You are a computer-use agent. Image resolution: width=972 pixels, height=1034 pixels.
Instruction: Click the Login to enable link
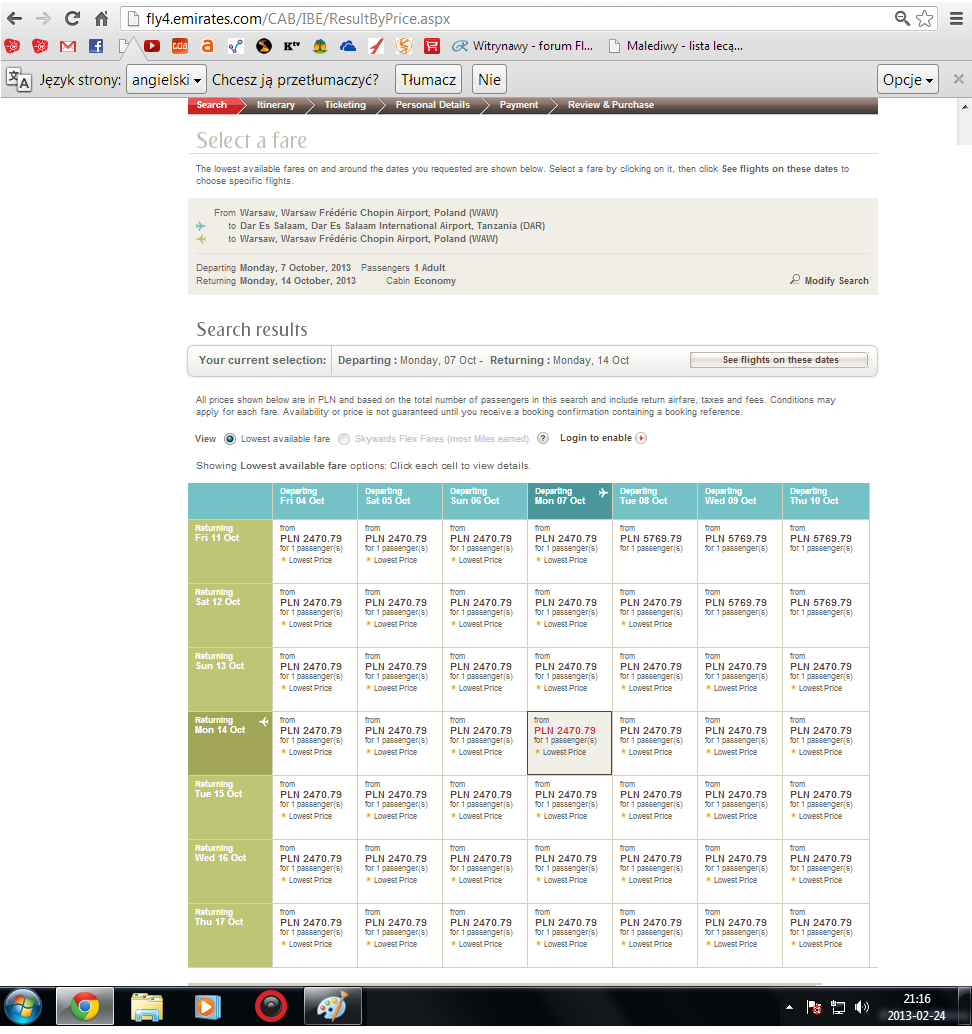595,438
